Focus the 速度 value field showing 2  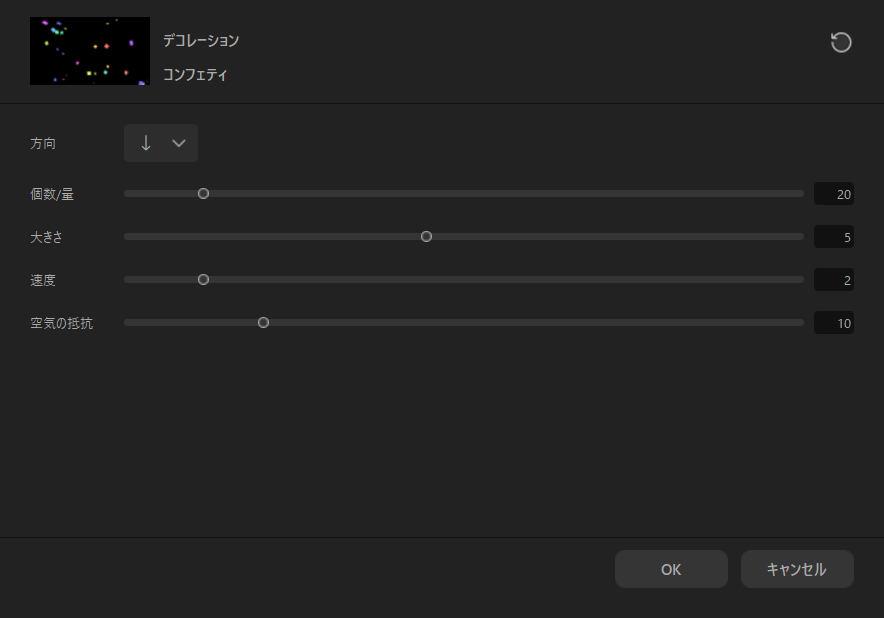[x=834, y=280]
